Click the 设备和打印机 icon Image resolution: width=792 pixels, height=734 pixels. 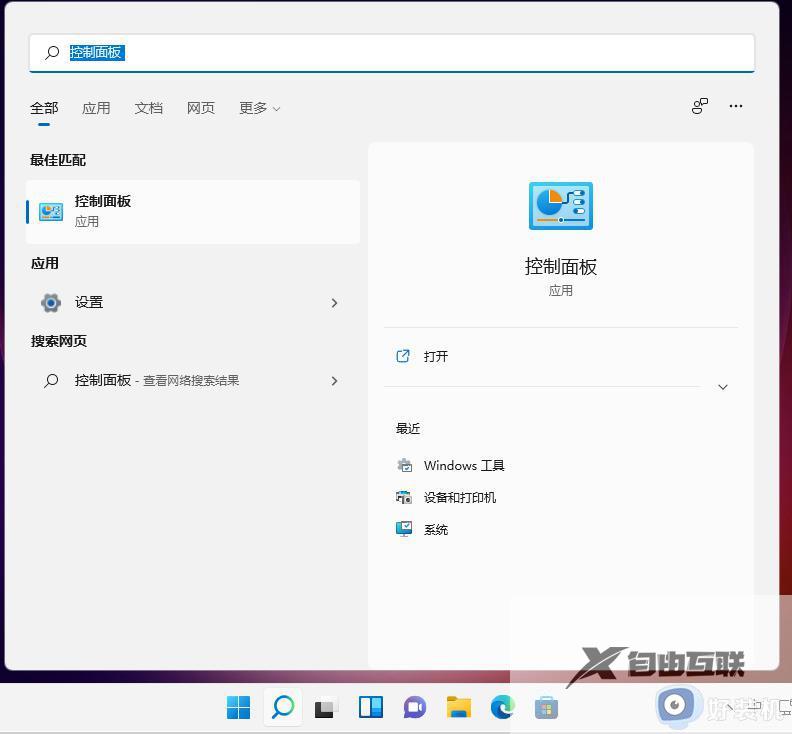[x=404, y=498]
